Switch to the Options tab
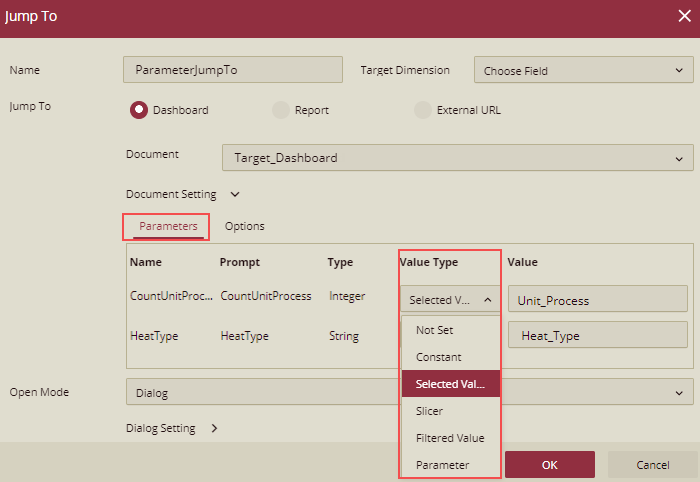Image resolution: width=700 pixels, height=482 pixels. click(244, 226)
